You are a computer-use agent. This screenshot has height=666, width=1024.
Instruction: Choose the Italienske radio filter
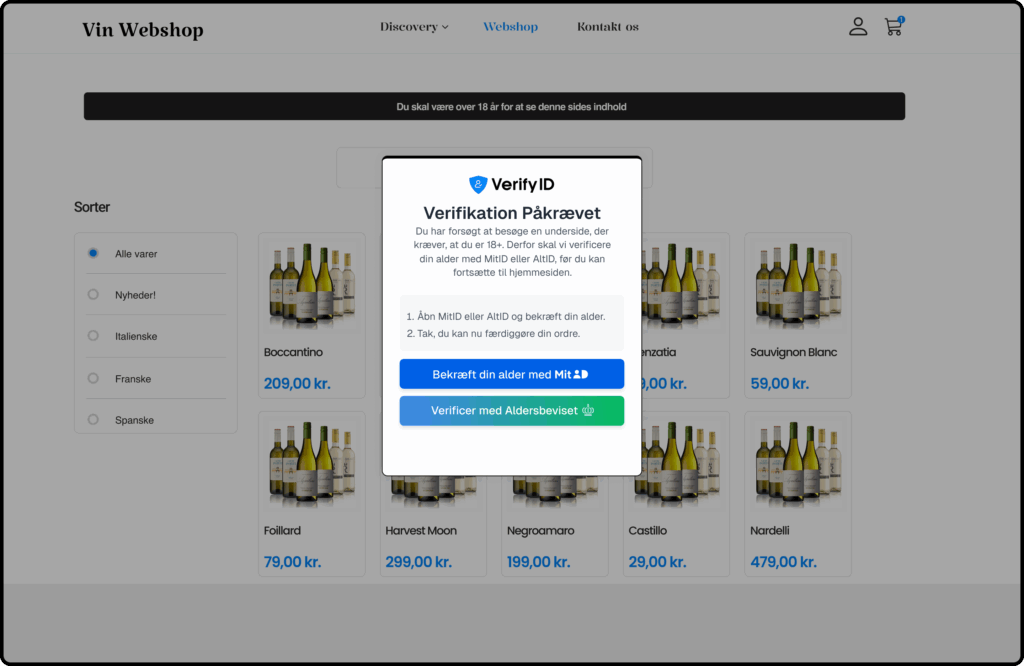pos(93,336)
